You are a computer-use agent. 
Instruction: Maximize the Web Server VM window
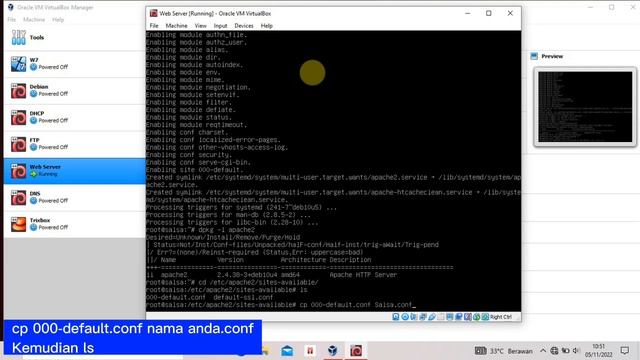tap(489, 13)
